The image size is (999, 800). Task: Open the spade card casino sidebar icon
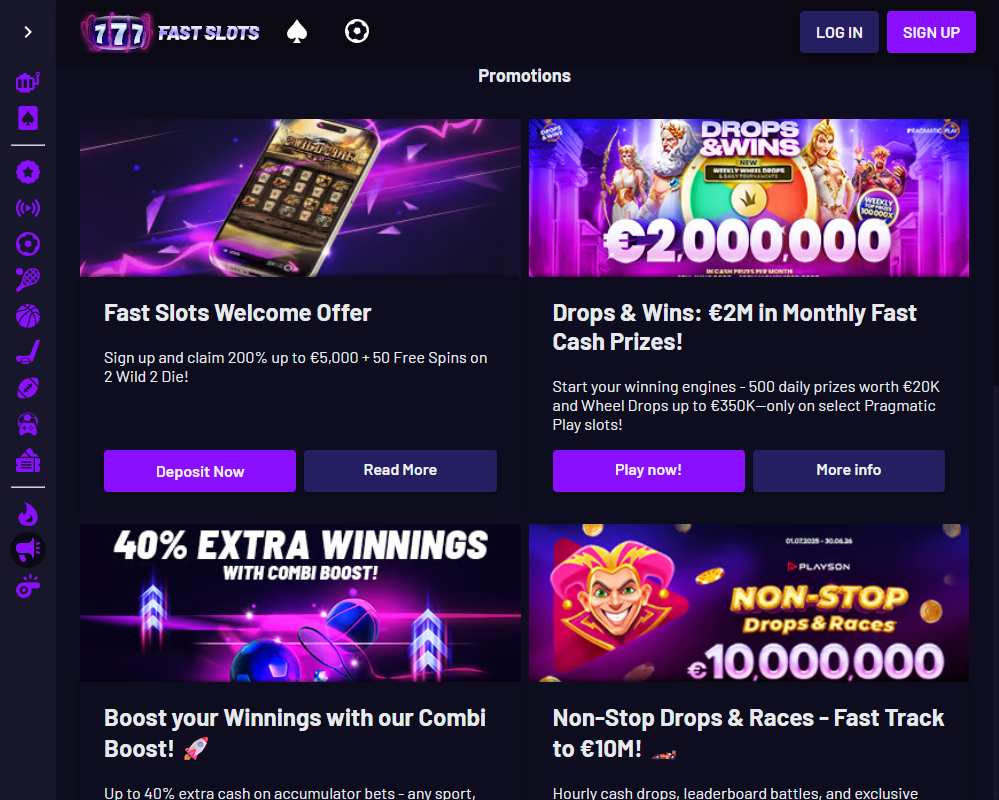click(x=27, y=118)
